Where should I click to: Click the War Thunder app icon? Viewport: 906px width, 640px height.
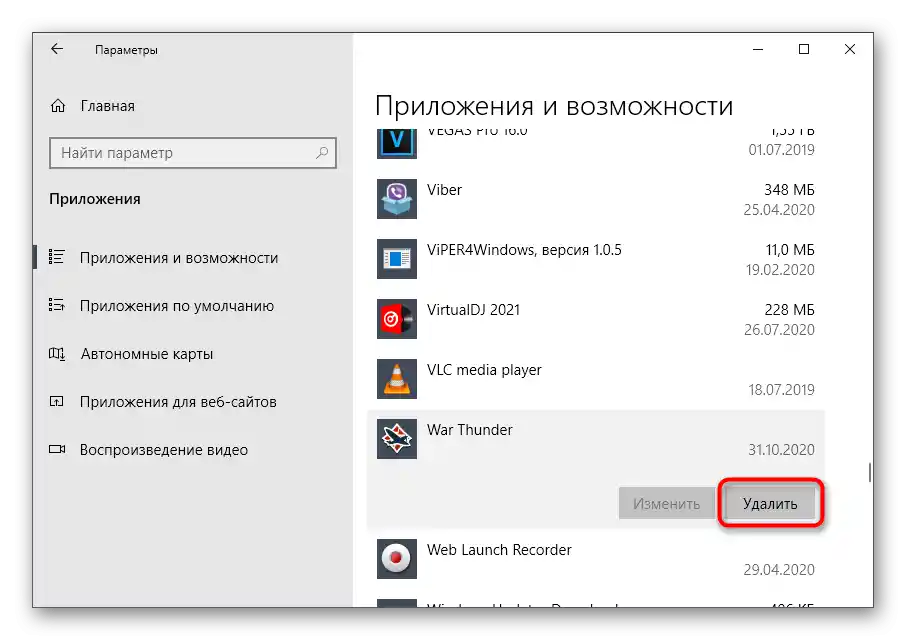(x=397, y=439)
